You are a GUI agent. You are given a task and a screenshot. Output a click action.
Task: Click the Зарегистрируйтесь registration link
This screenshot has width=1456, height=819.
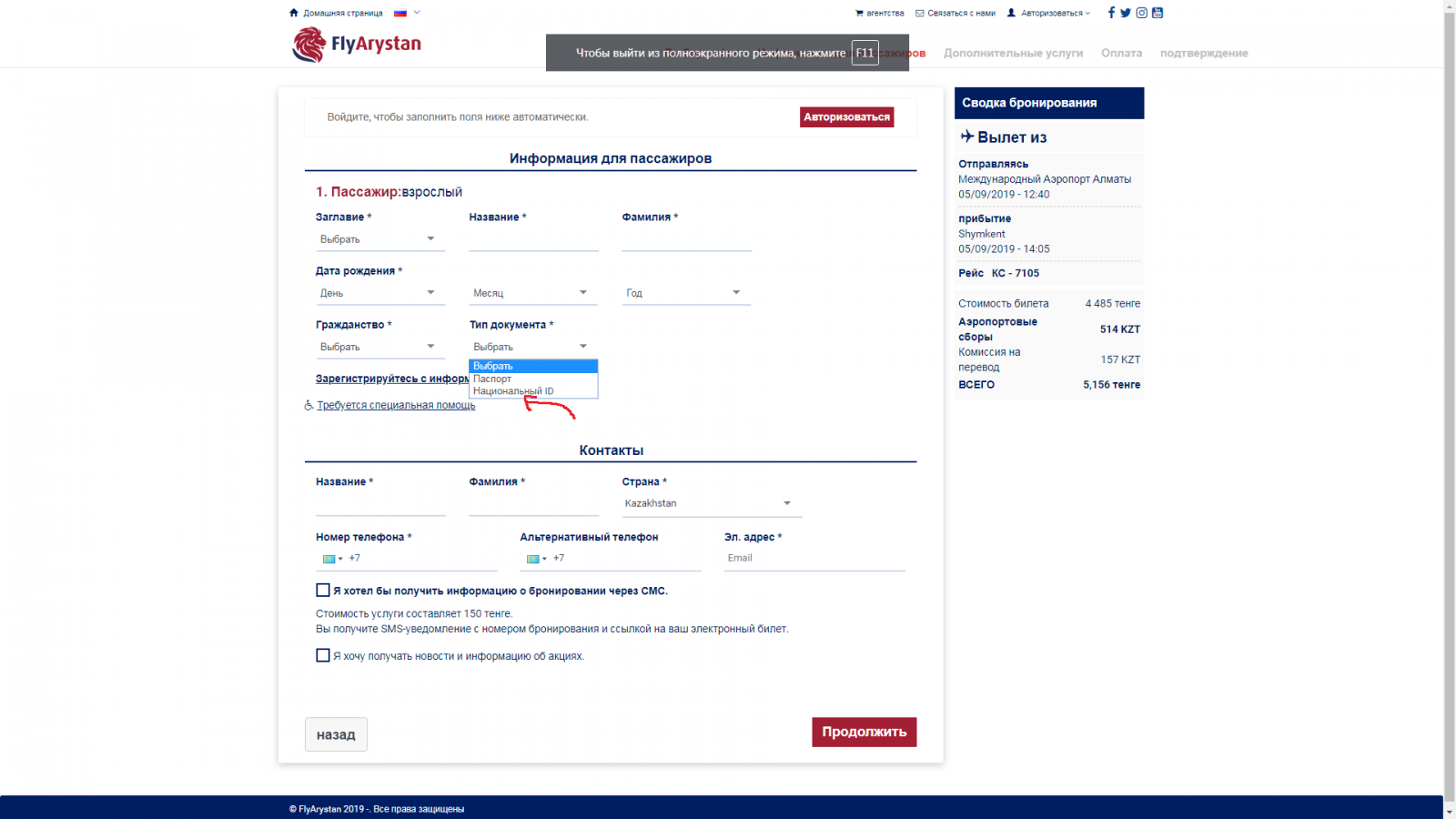[x=392, y=379]
